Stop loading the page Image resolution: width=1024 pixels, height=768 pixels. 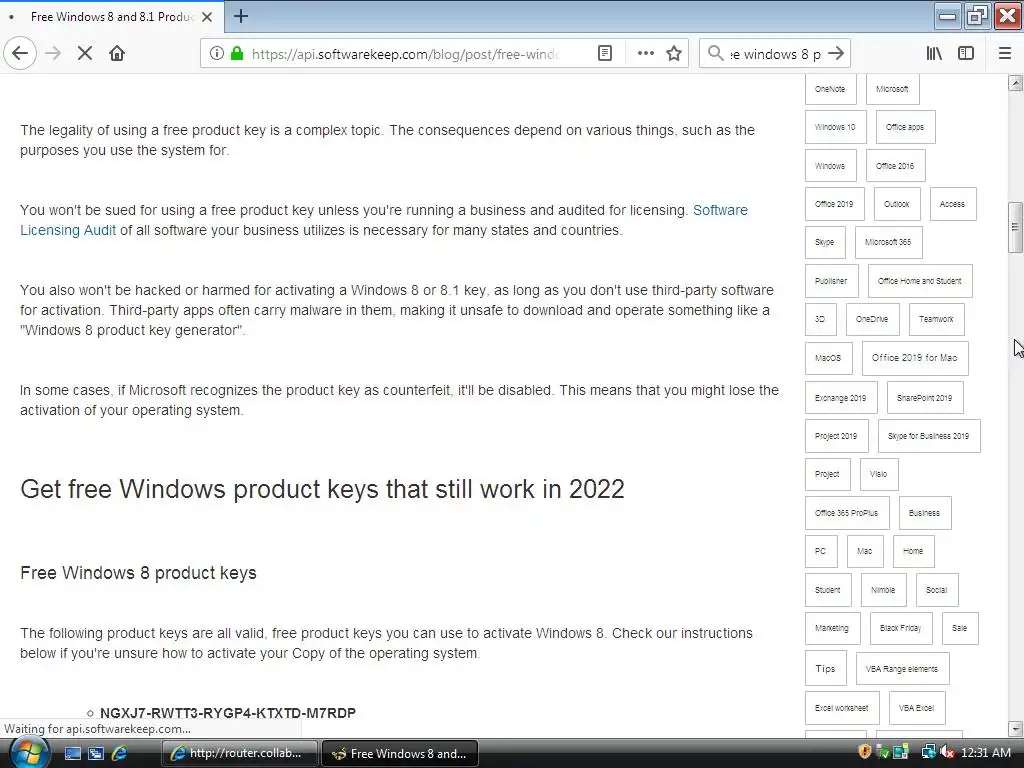click(85, 54)
